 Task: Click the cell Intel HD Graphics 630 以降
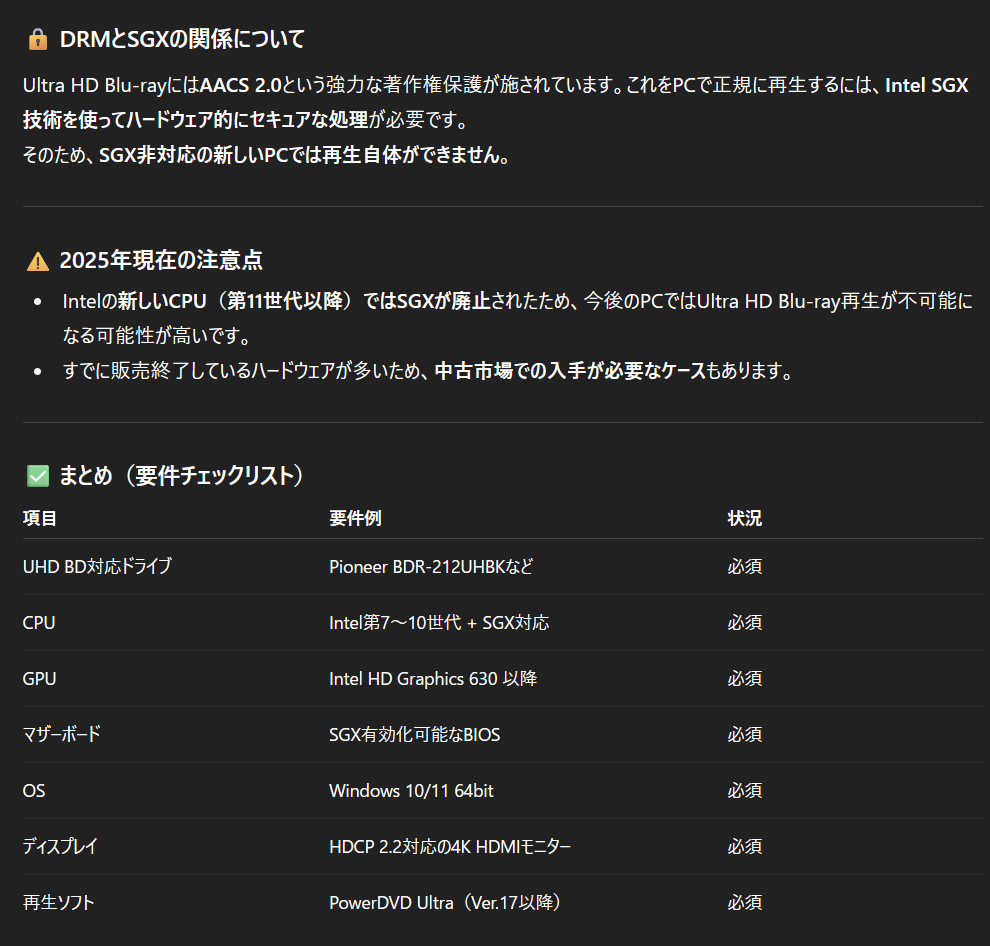[433, 679]
